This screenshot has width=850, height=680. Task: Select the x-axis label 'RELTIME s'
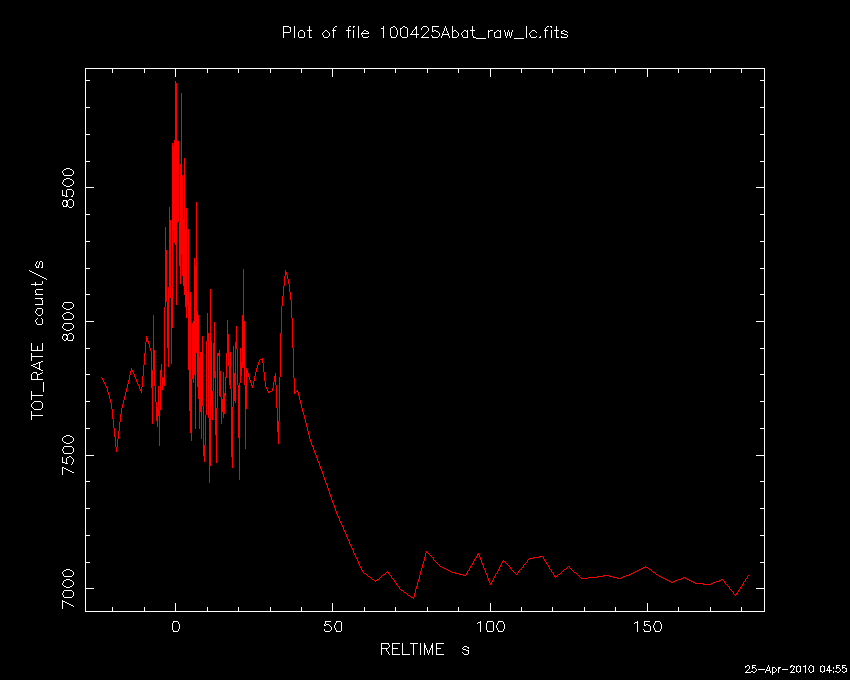(424, 649)
